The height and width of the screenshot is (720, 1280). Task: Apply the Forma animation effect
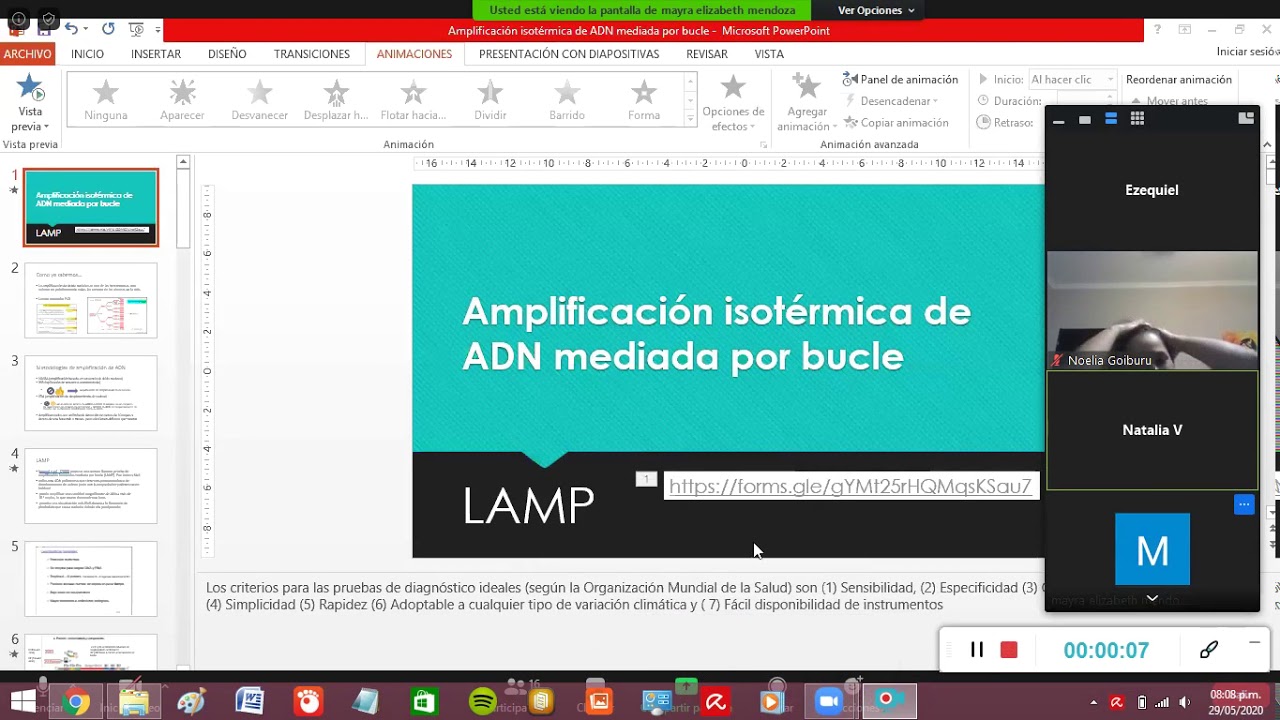click(x=644, y=101)
